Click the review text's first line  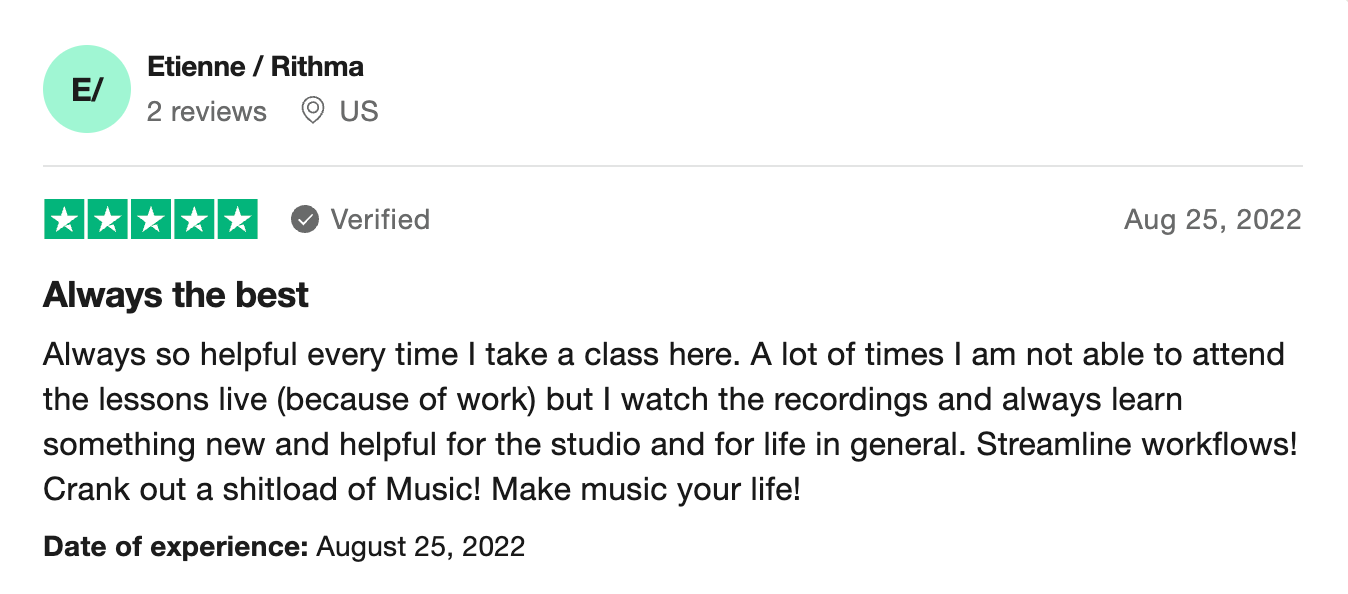click(663, 354)
